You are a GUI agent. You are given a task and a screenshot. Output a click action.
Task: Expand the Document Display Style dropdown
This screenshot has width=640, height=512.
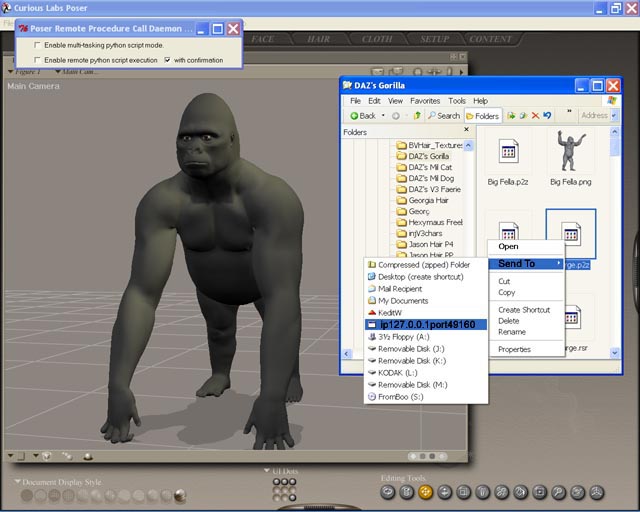18,482
